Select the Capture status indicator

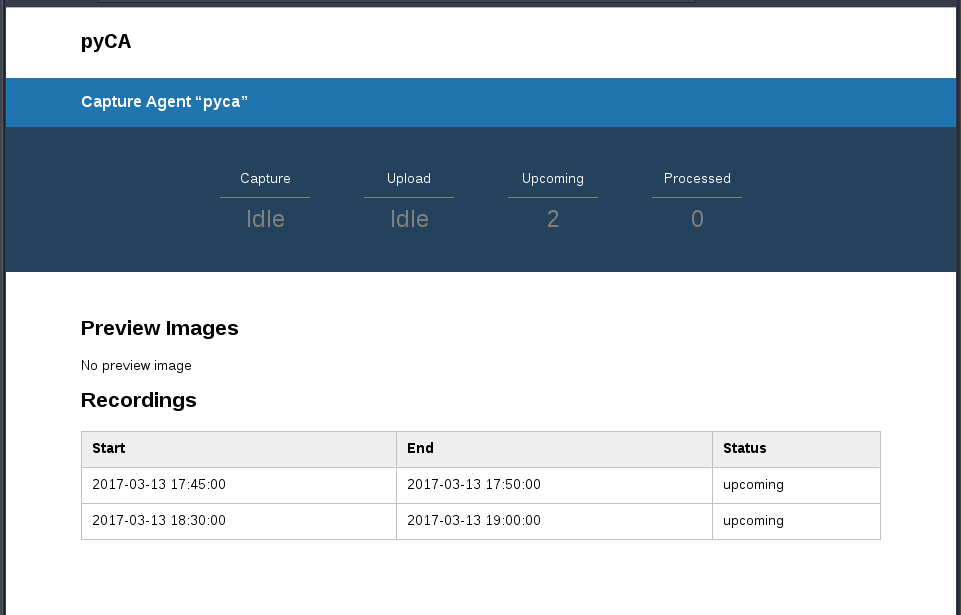click(x=265, y=178)
